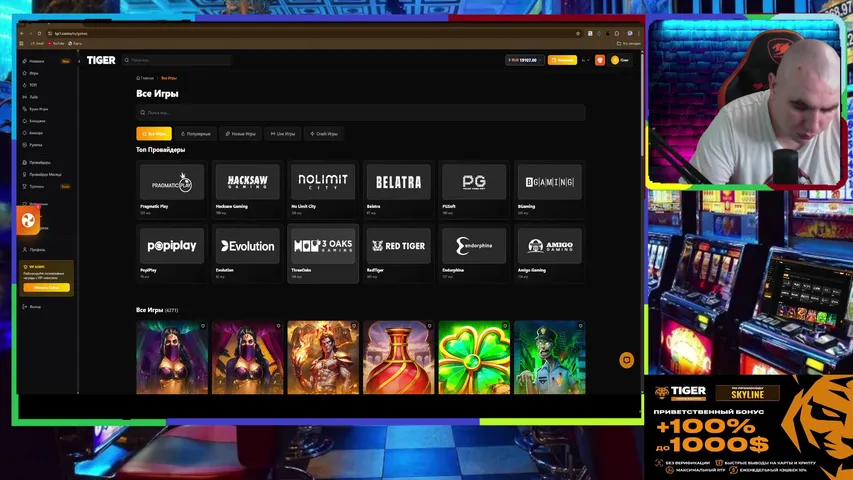Select the Новые Игры filter tab
This screenshot has width=853, height=480.
tap(240, 133)
